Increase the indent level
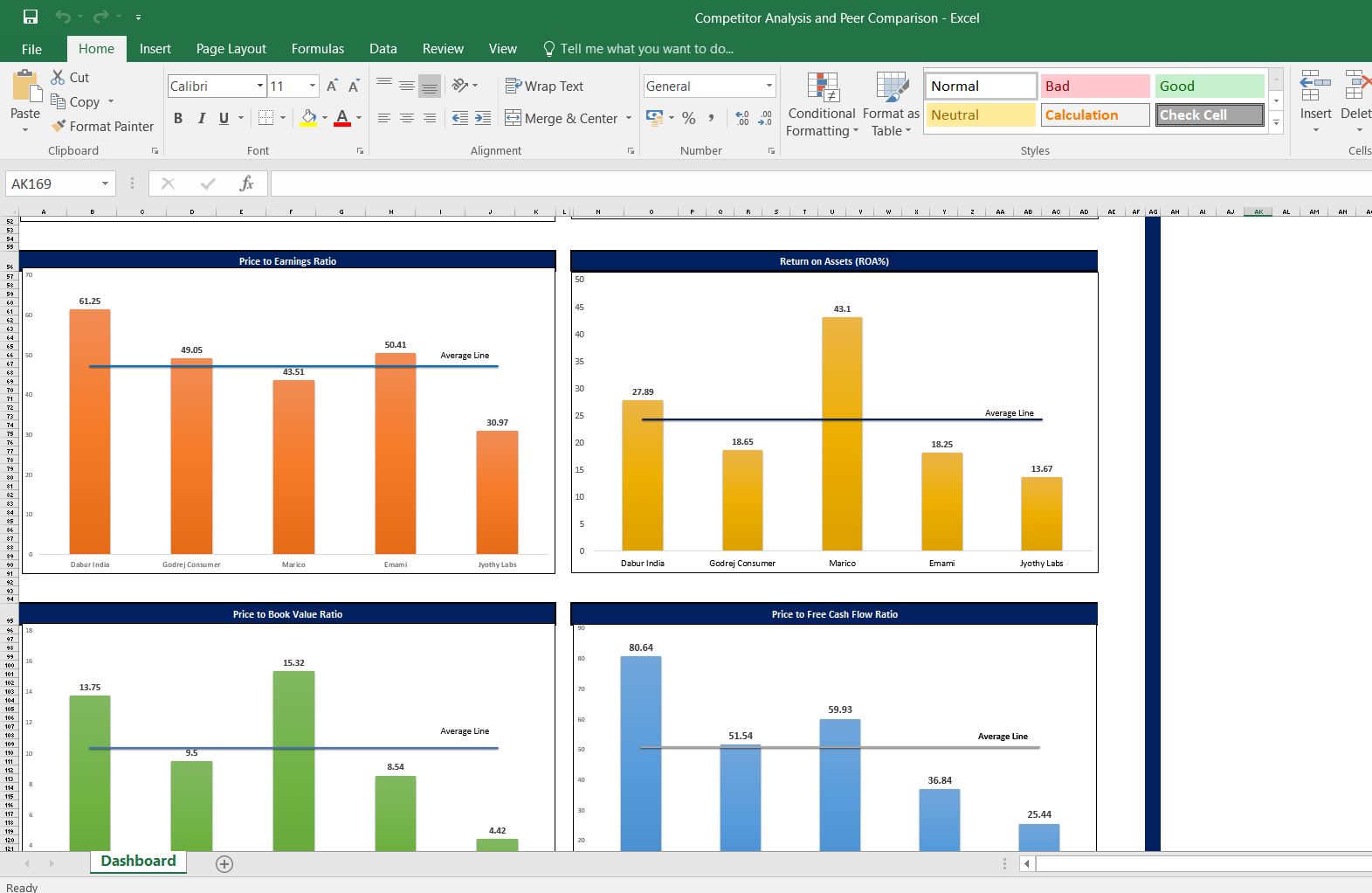The width and height of the screenshot is (1372, 893). pyautogui.click(x=483, y=118)
